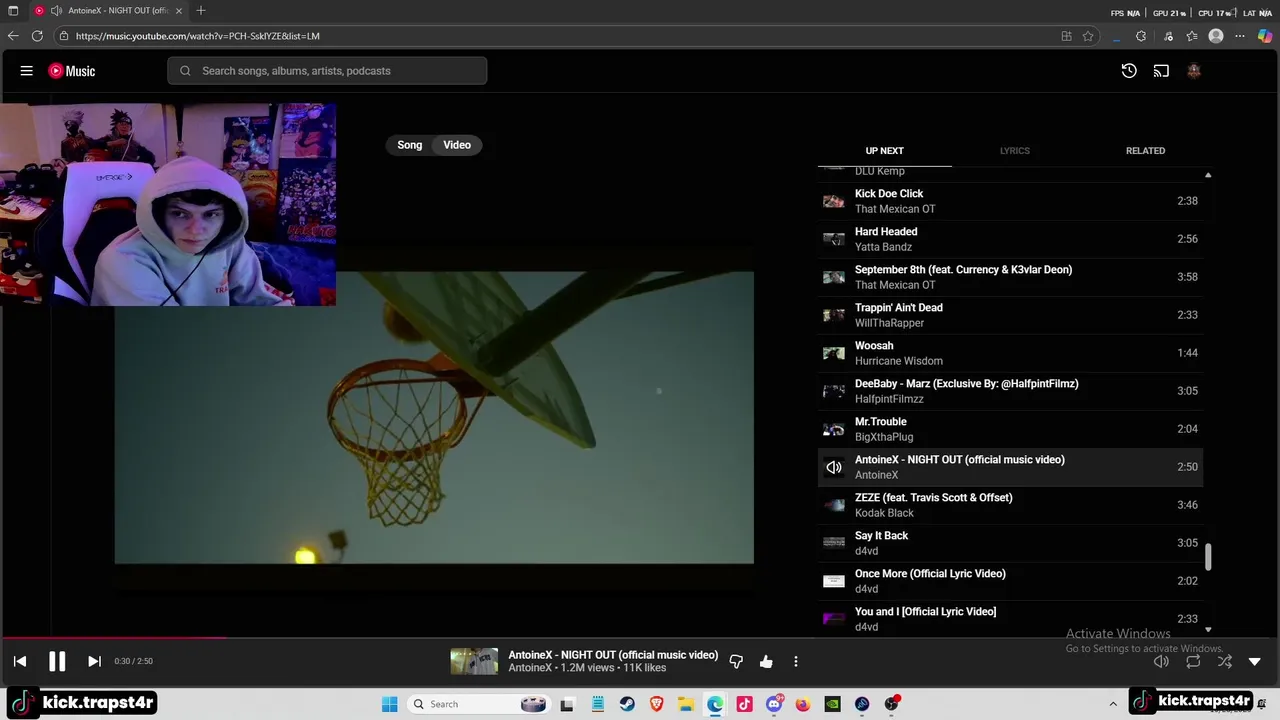1280x720 pixels.
Task: Like NIGHT OUT with thumbs up
Action: (x=766, y=661)
